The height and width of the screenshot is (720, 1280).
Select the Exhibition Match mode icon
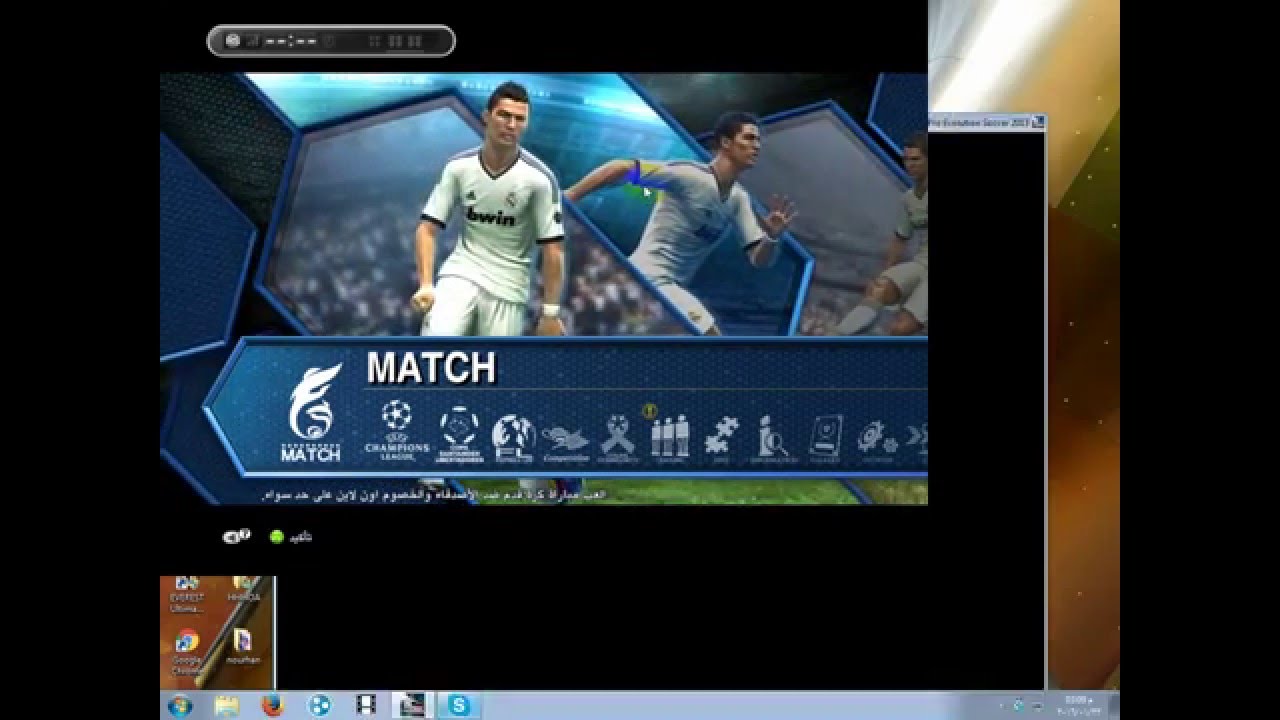coord(311,414)
